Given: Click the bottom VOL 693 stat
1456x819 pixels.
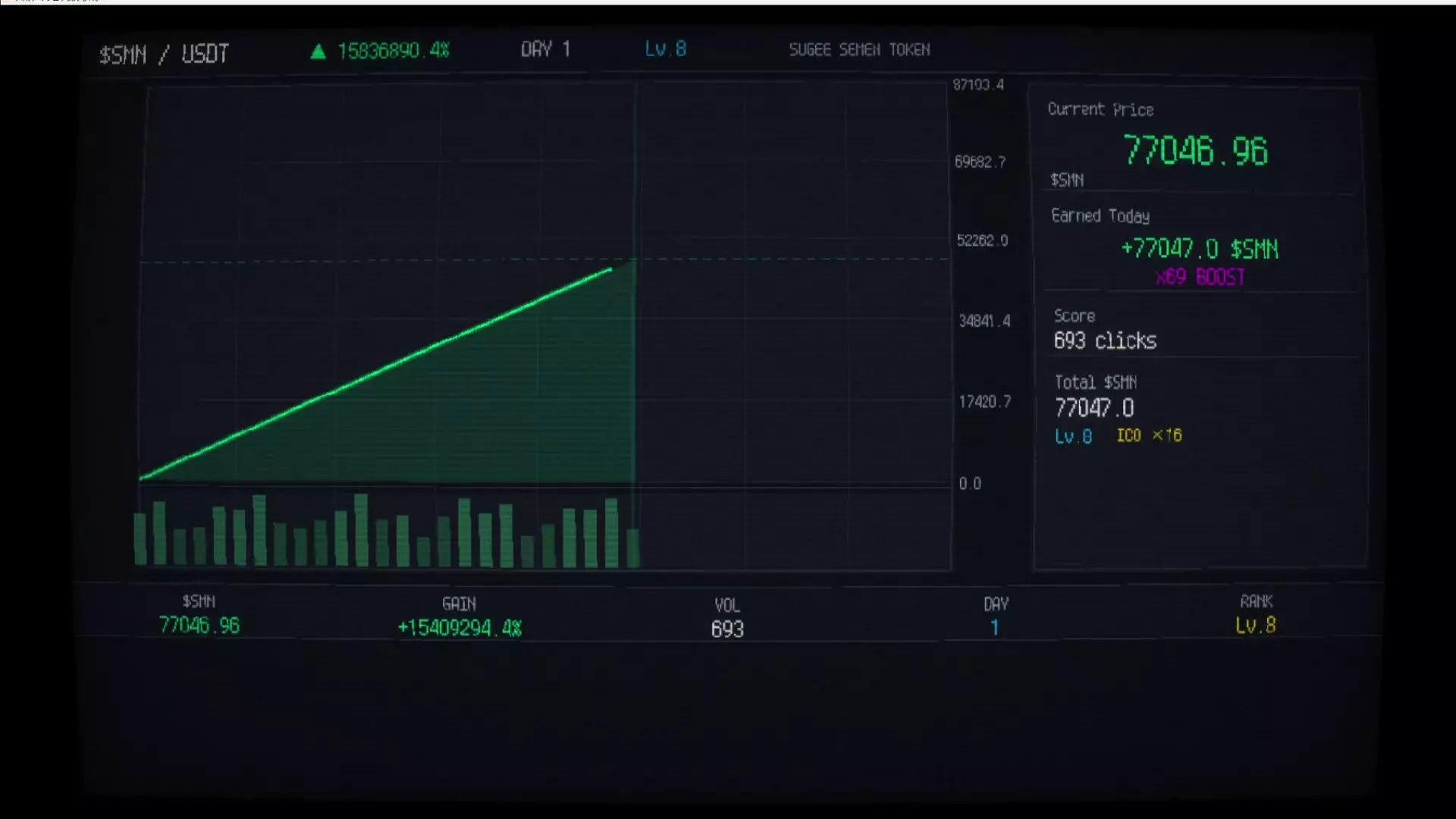Looking at the screenshot, I should pos(727,629).
